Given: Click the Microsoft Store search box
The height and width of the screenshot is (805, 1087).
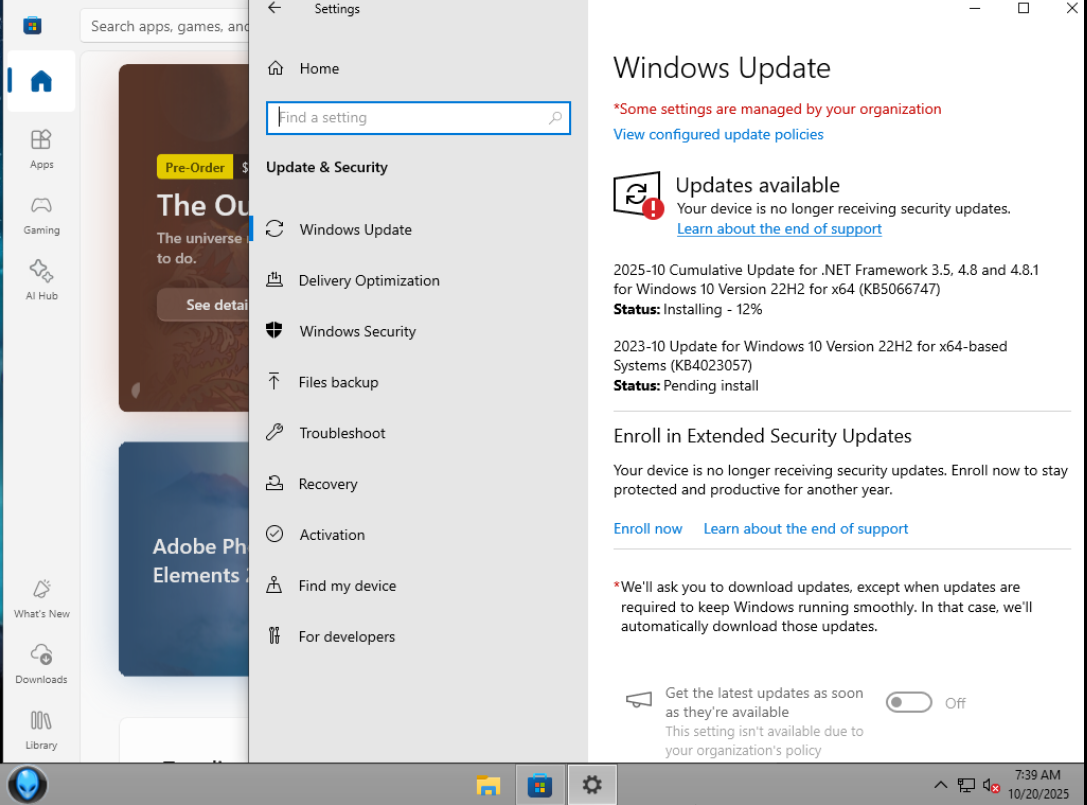Looking at the screenshot, I should 165,26.
